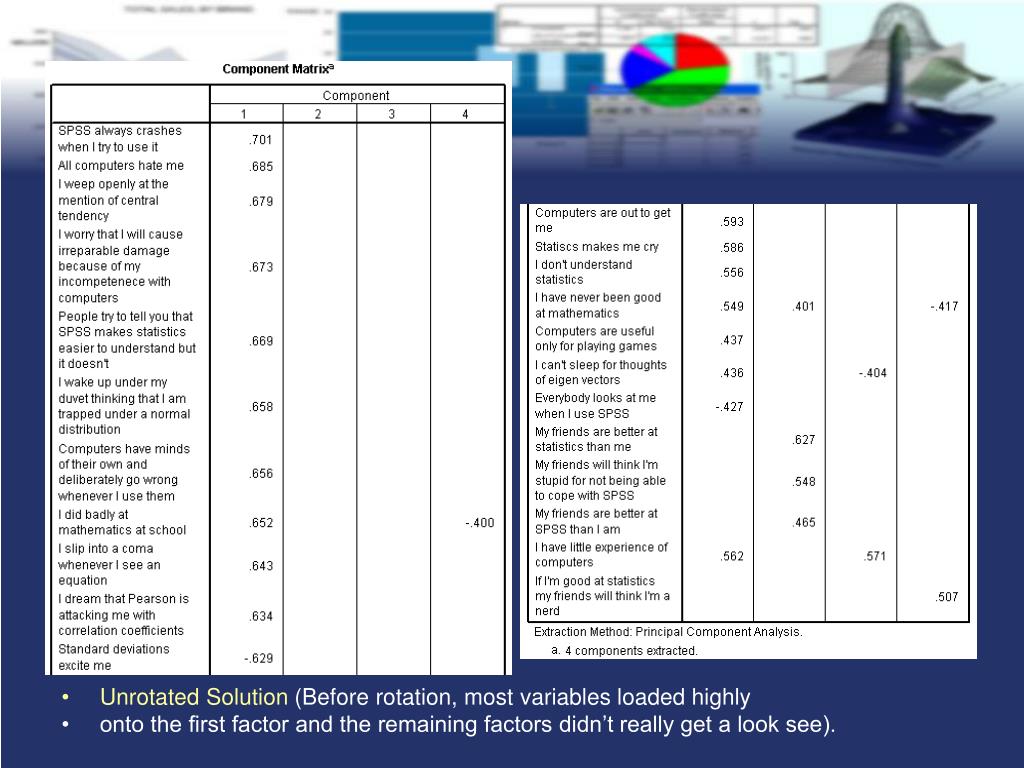The height and width of the screenshot is (768, 1024).
Task: Select row "I wake up under my duvet"
Action: 124,406
